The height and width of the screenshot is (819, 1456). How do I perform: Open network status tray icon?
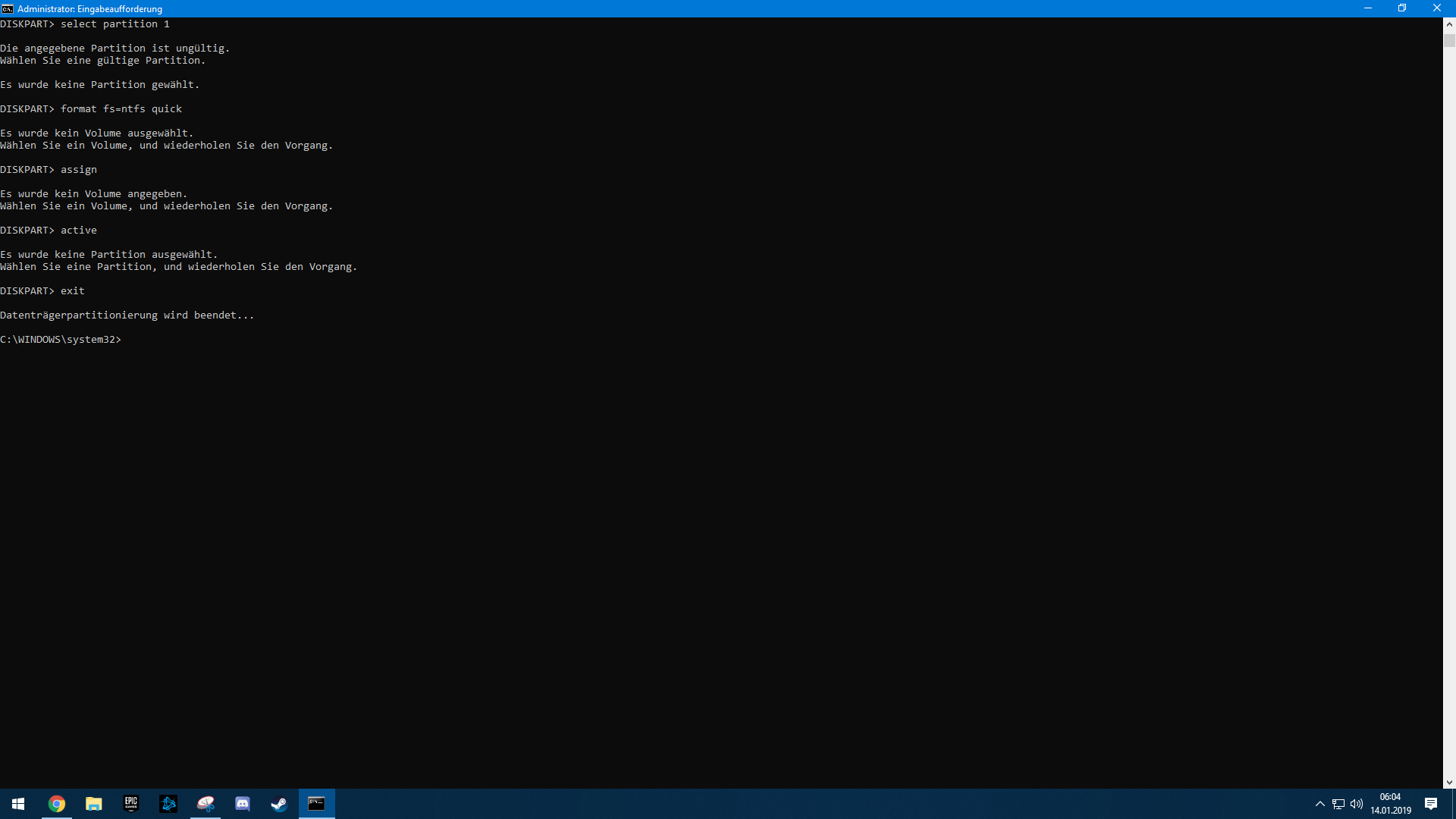point(1338,804)
